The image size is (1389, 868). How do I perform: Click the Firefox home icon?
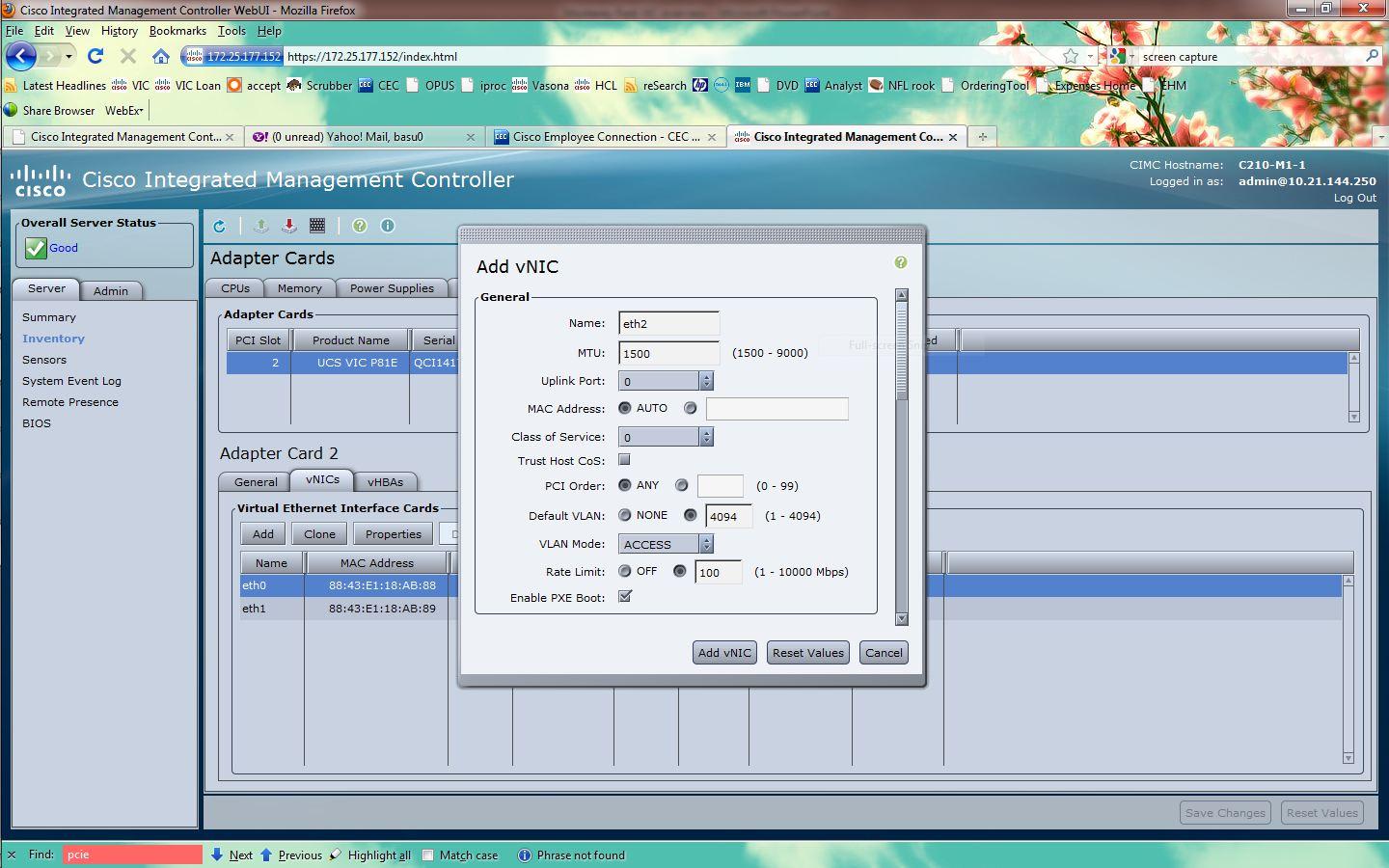click(161, 56)
